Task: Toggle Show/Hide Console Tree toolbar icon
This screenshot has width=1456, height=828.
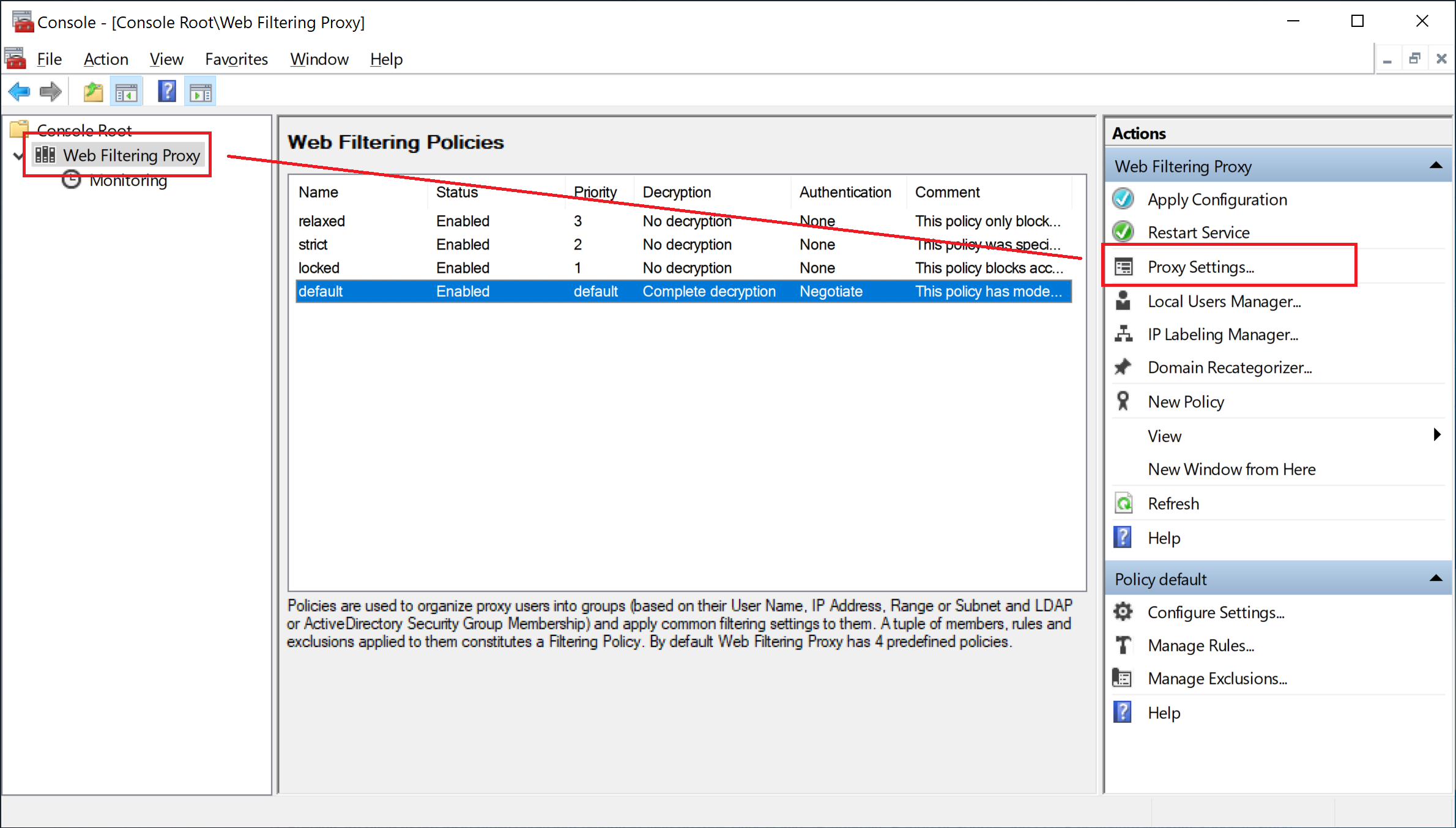Action: tap(126, 92)
